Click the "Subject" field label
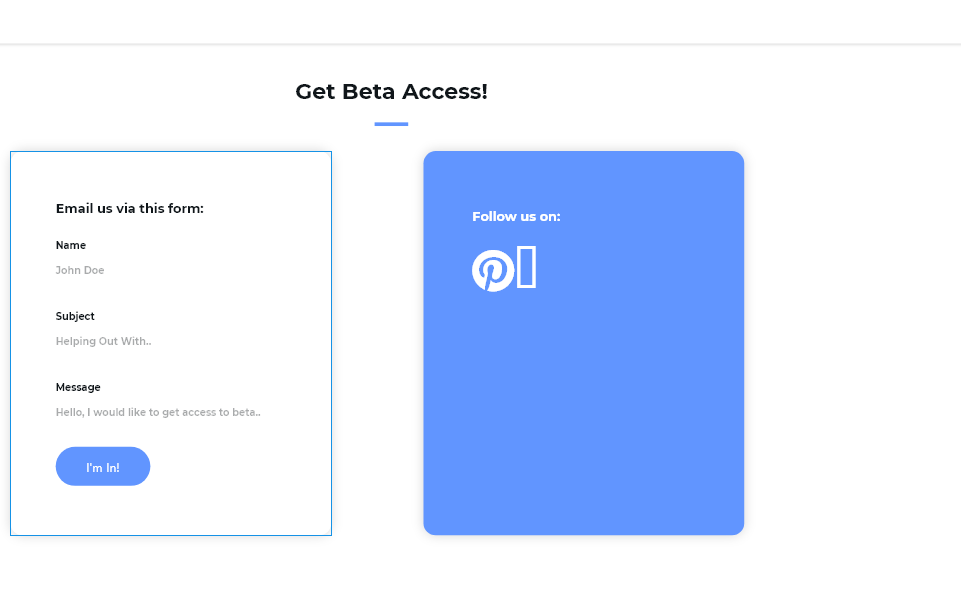This screenshot has height=599, width=961. coord(75,316)
